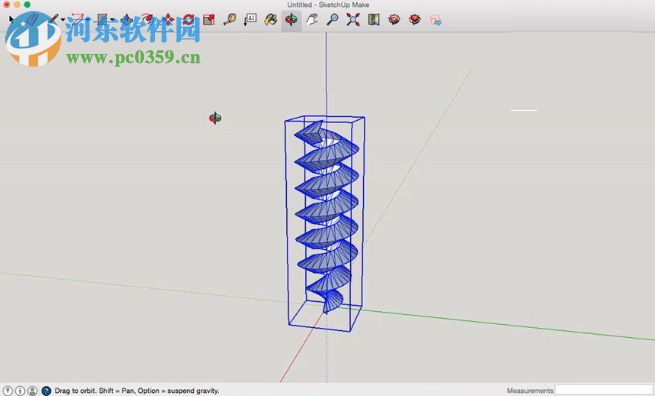Open the Instructor help question icon
This screenshot has height=396, width=655.
(46, 391)
